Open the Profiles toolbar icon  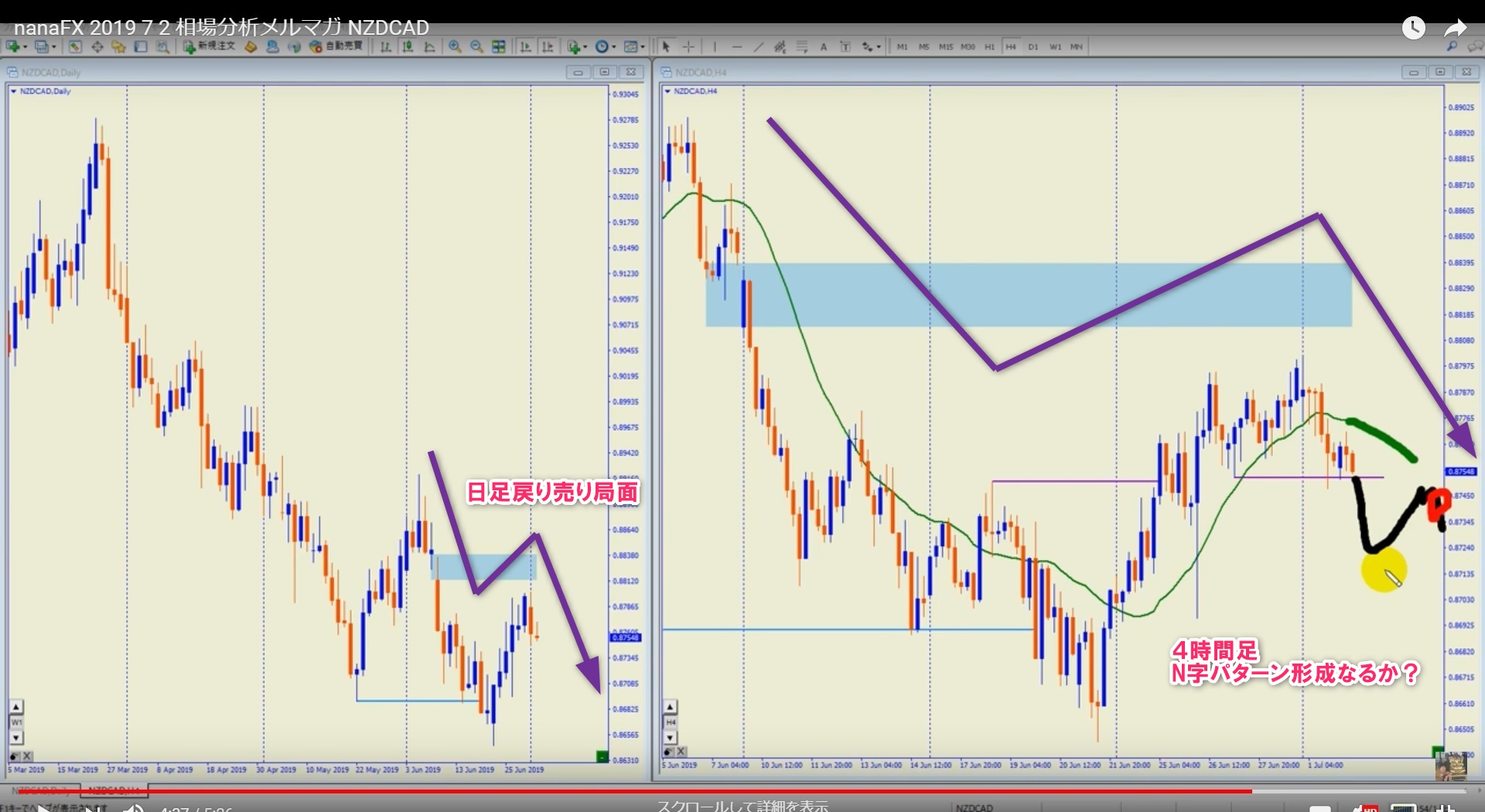[43, 47]
